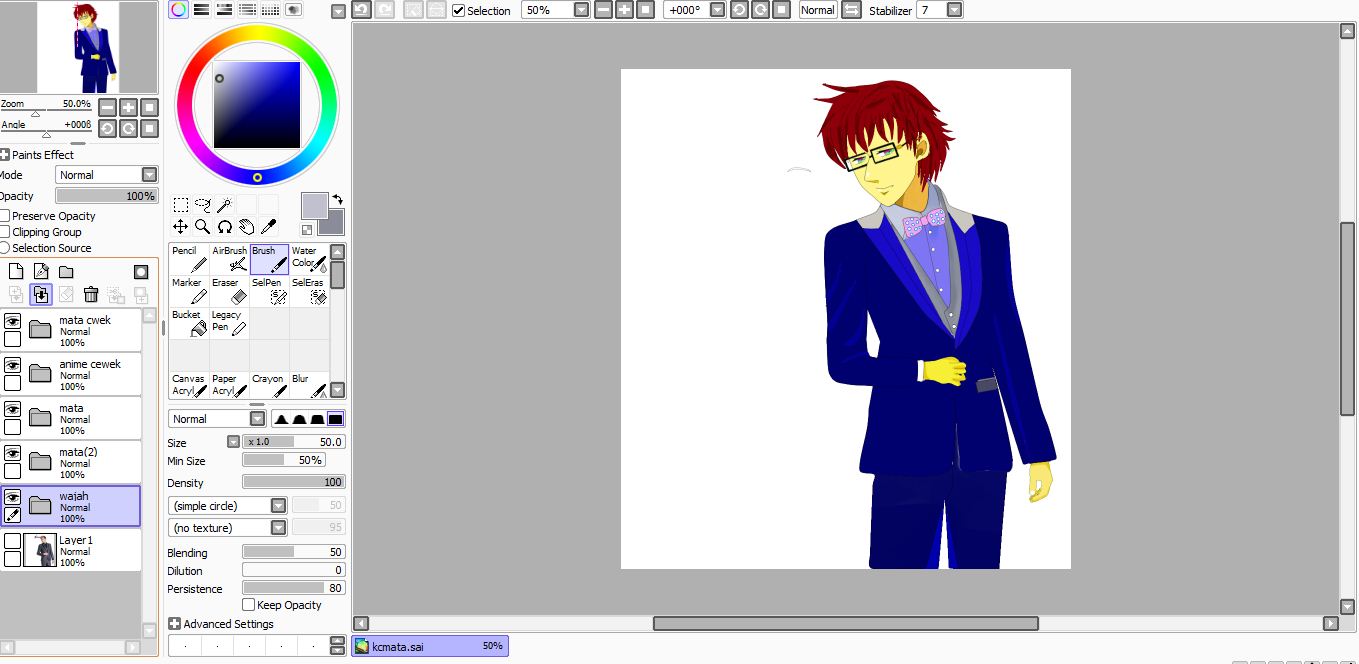Hide the 'mata(2)' layer folder
1359x664 pixels.
(x=12, y=453)
